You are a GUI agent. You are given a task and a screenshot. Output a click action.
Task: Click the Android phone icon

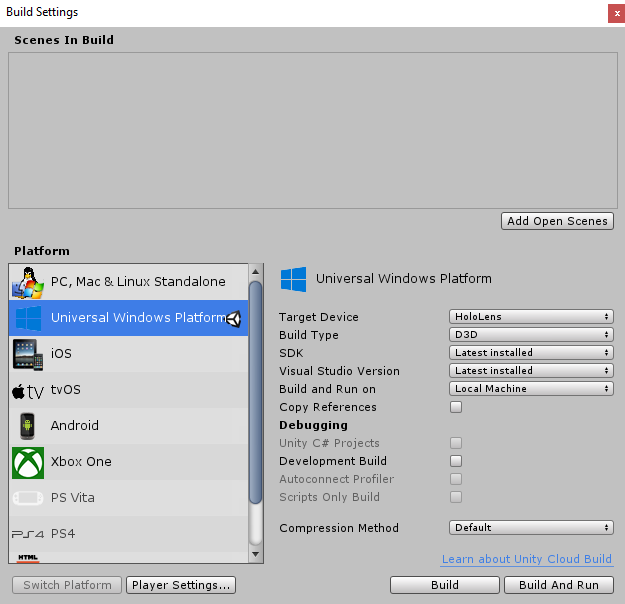[x=27, y=426]
